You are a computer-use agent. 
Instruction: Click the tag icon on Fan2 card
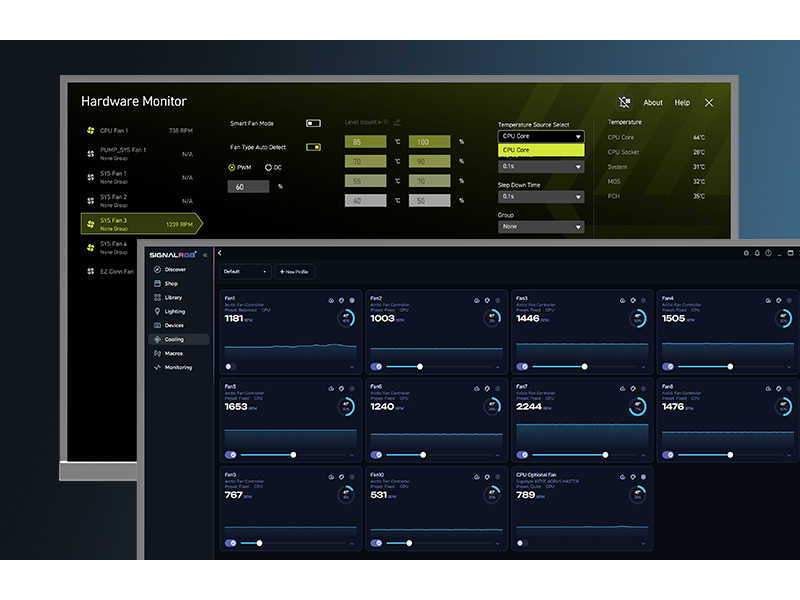pos(487,301)
